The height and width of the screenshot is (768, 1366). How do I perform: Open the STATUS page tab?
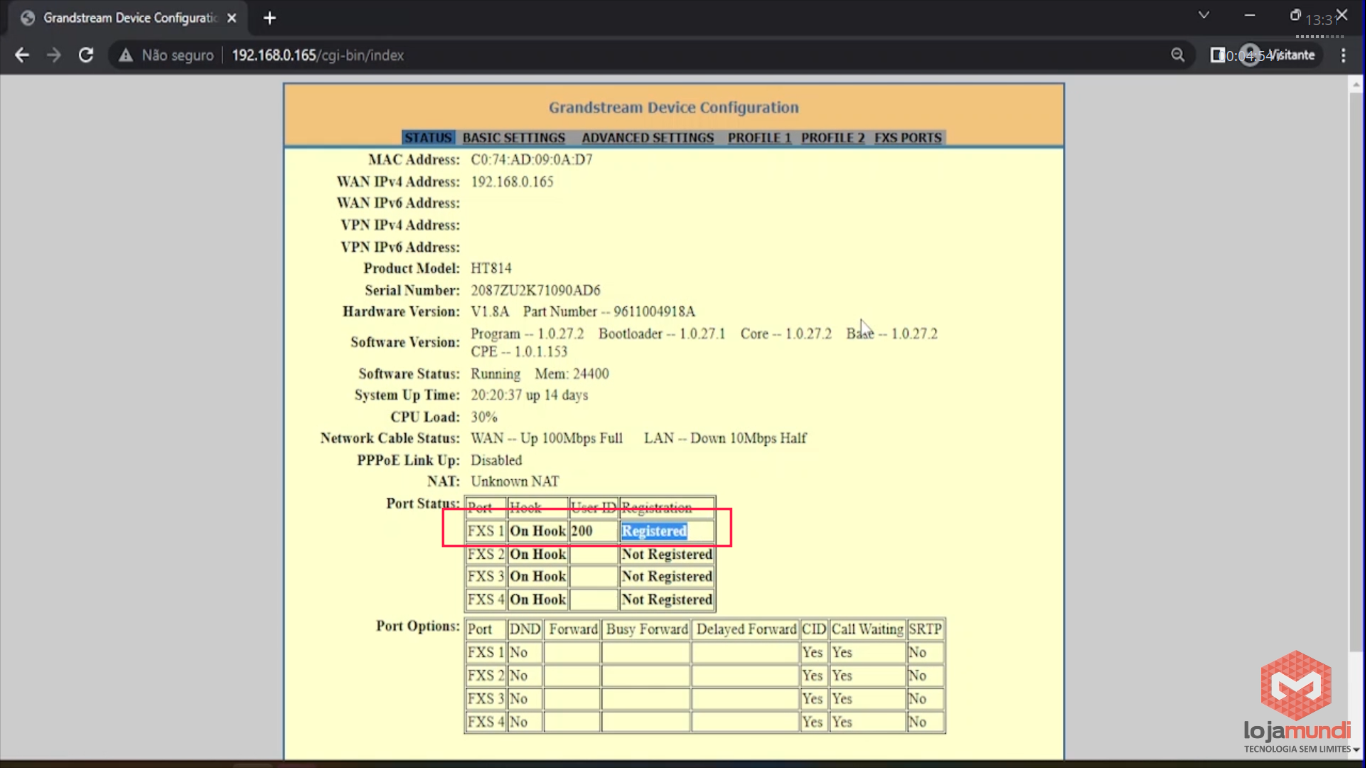tap(428, 138)
